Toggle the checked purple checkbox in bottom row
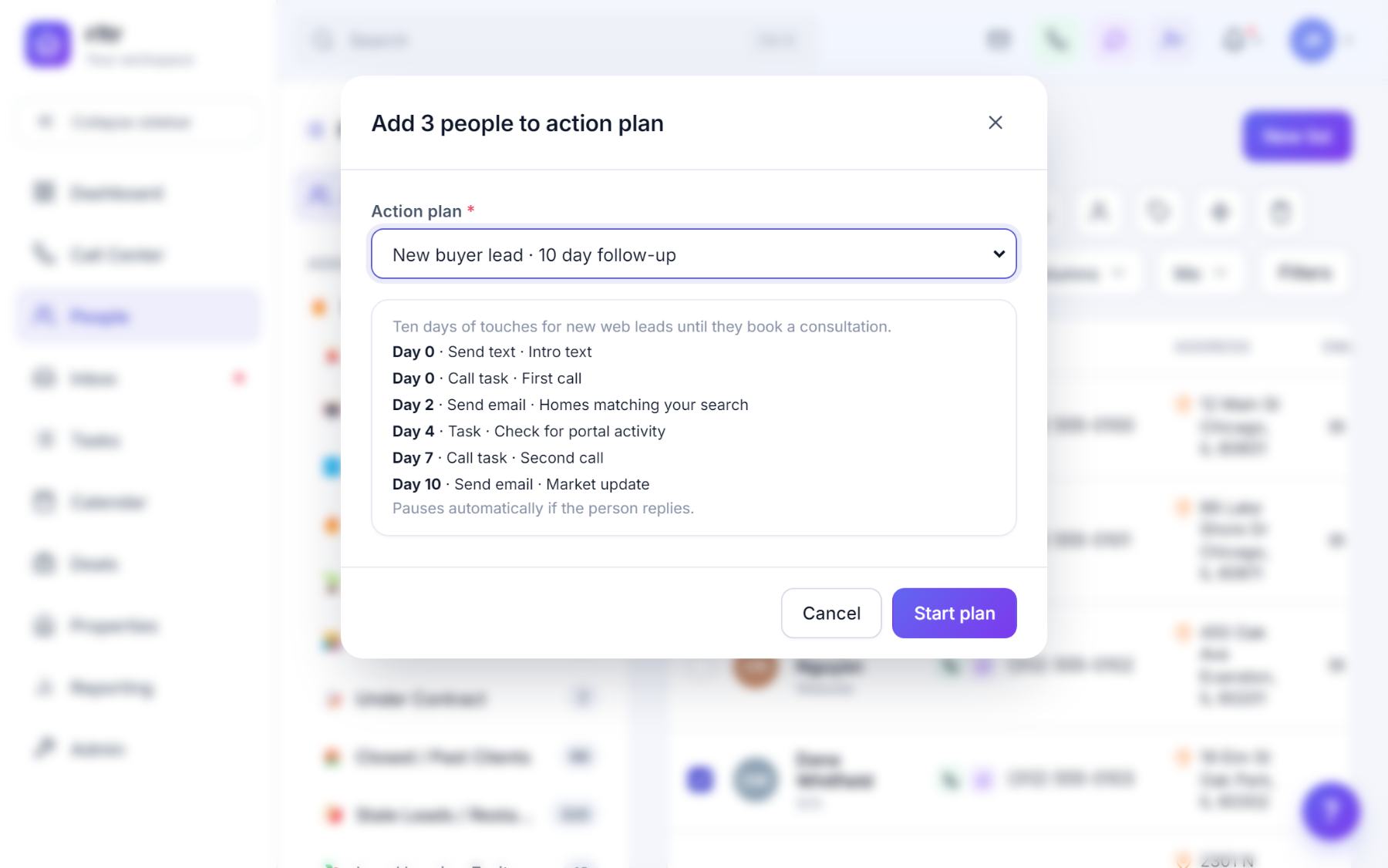1388x868 pixels. (x=700, y=779)
